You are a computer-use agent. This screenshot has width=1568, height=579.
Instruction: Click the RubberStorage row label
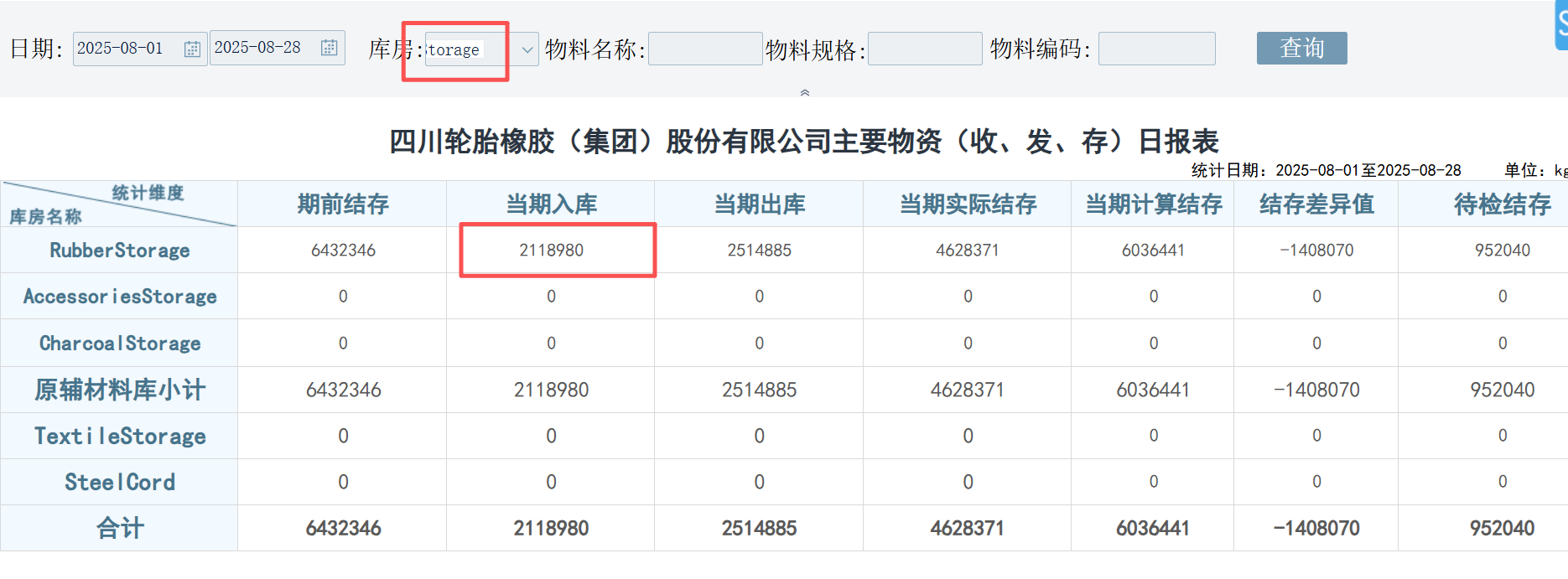coord(120,251)
